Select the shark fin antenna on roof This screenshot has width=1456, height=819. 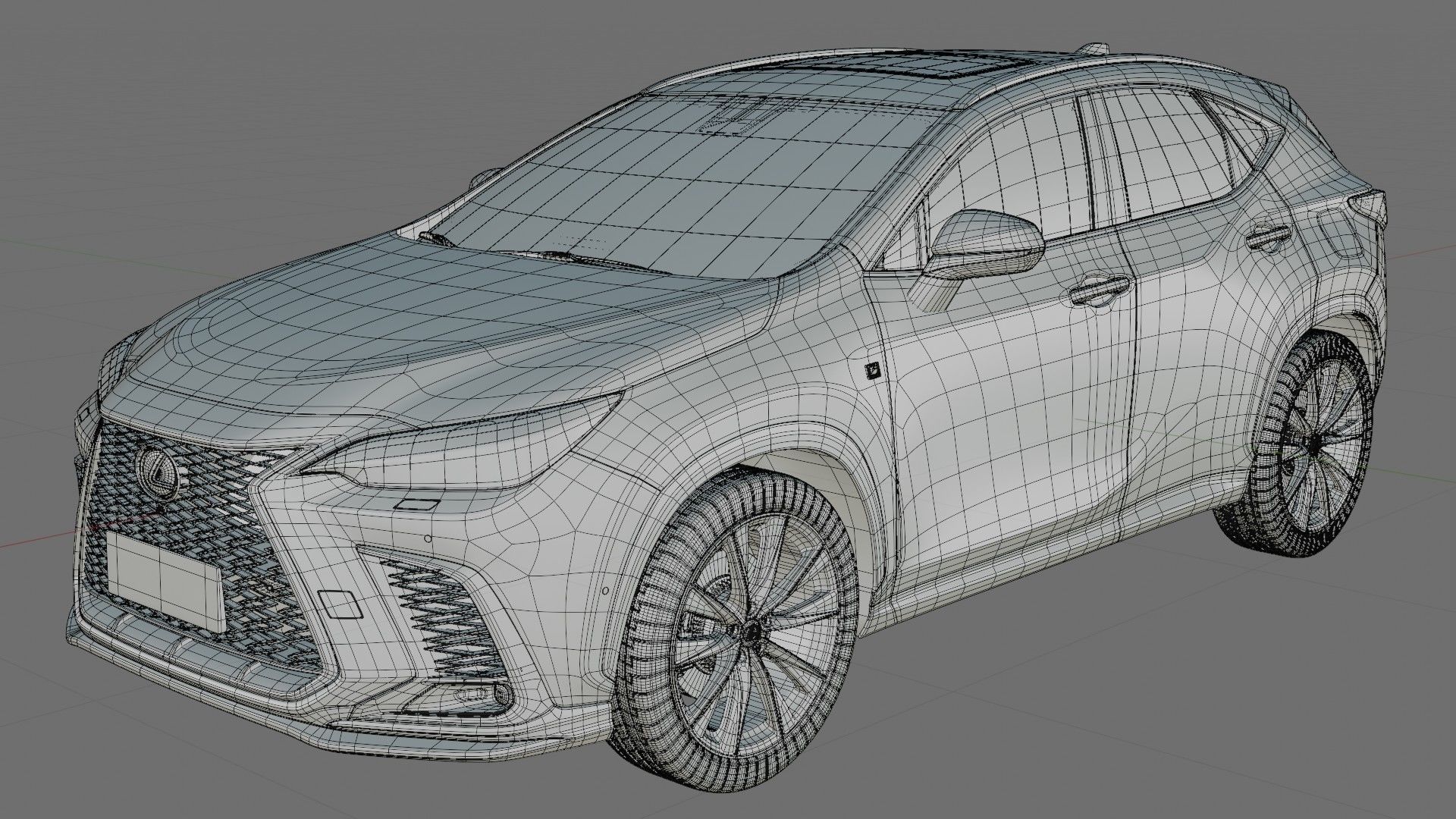click(1097, 48)
